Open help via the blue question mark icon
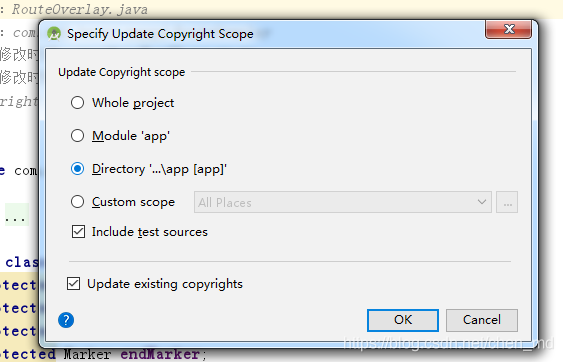The height and width of the screenshot is (362, 563). pos(66,320)
